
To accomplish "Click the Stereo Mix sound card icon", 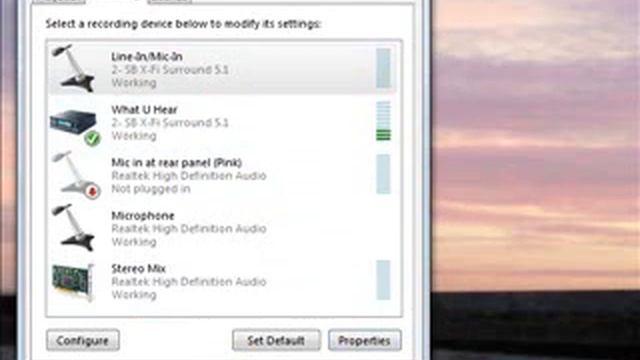I will tap(73, 282).
